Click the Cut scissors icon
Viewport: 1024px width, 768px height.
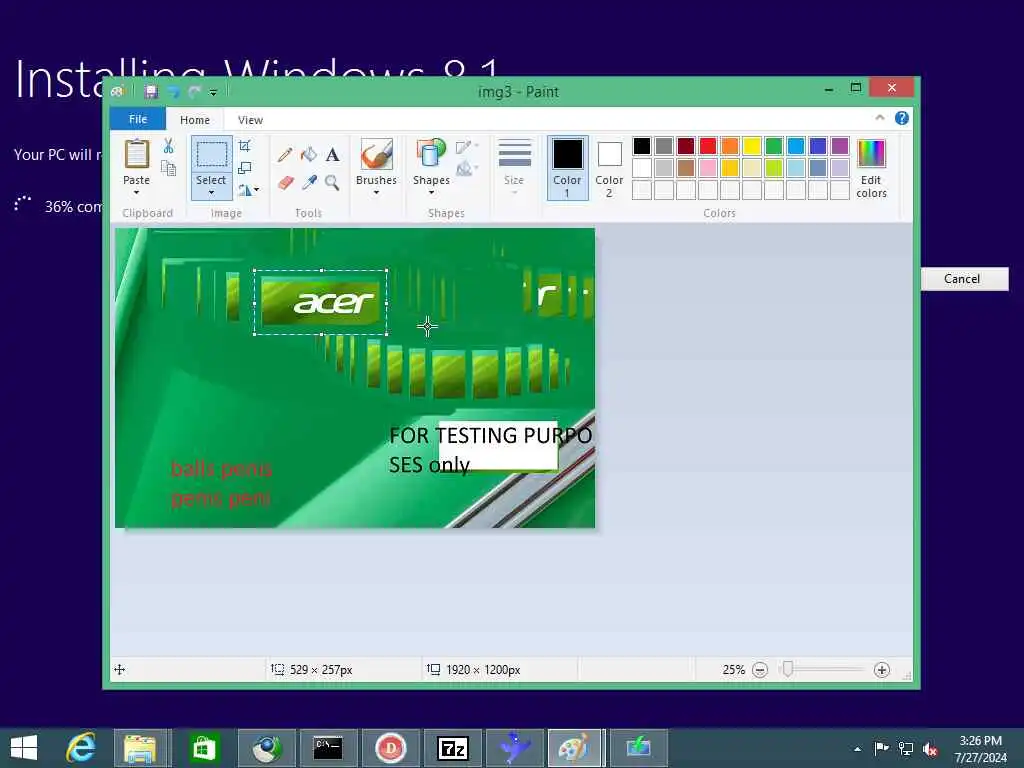tap(168, 146)
